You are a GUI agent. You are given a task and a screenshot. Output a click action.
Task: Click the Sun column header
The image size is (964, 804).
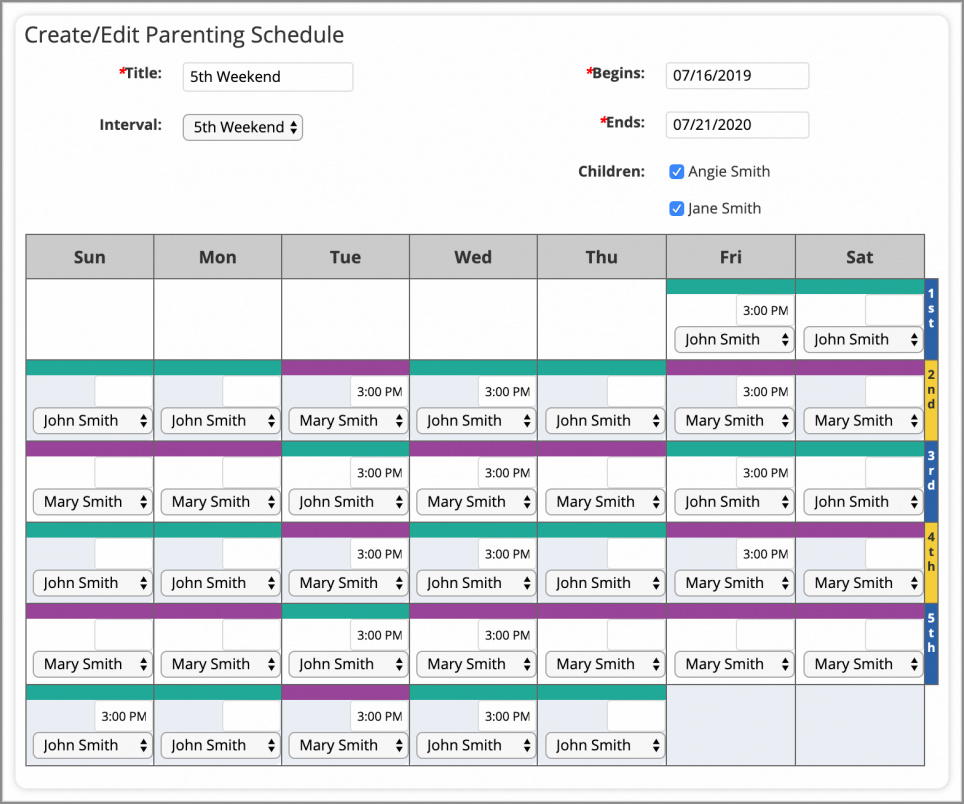coord(90,257)
